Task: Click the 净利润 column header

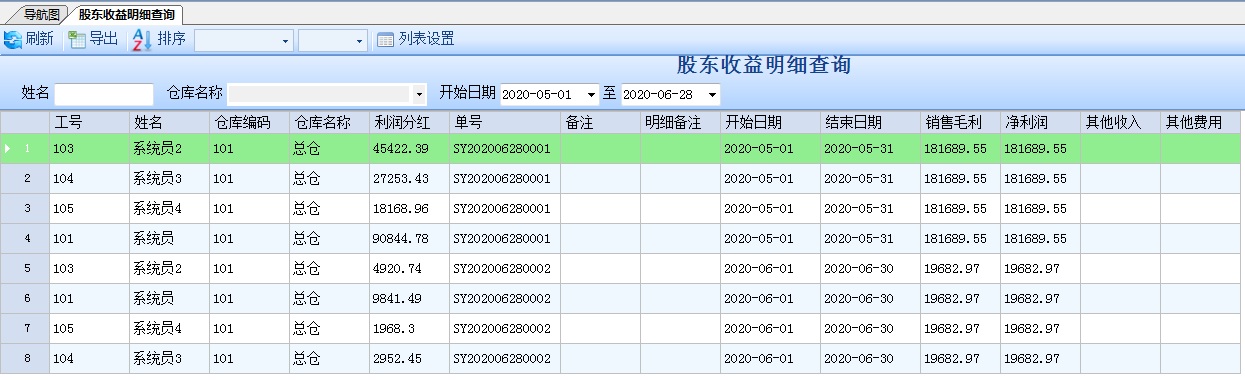Action: tap(1040, 122)
